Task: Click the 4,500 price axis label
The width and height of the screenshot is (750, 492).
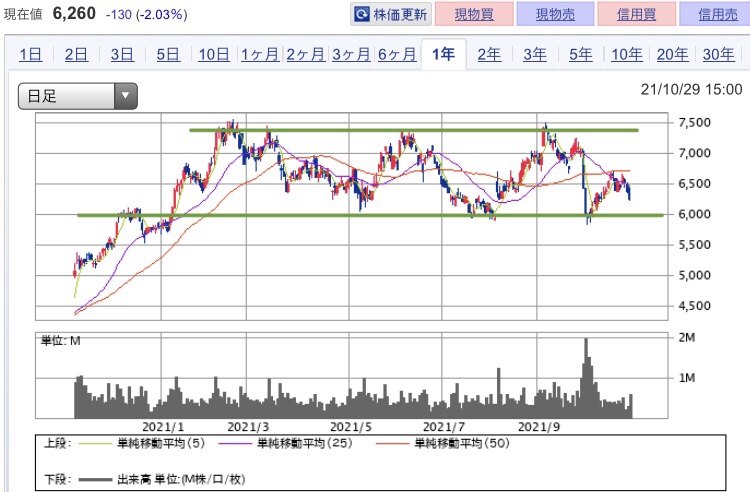Action: tap(695, 306)
